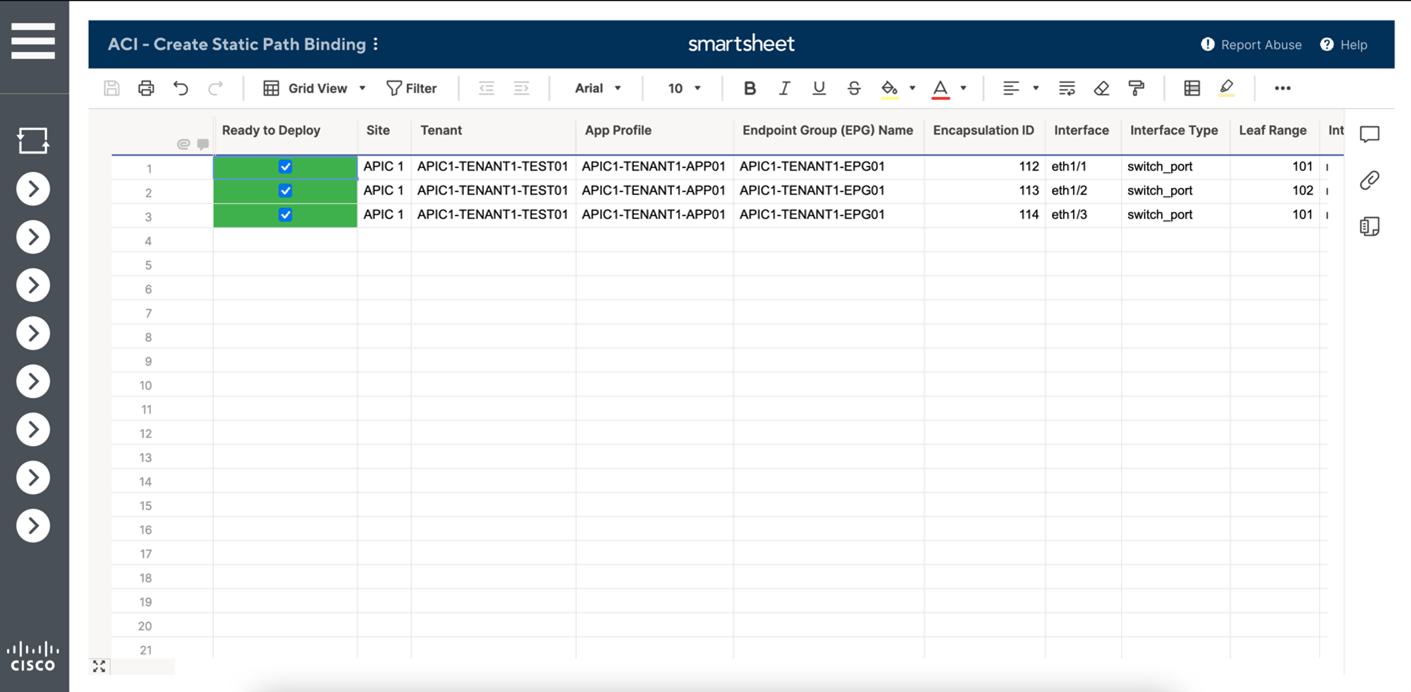Open the Attachments panel

(x=1369, y=180)
